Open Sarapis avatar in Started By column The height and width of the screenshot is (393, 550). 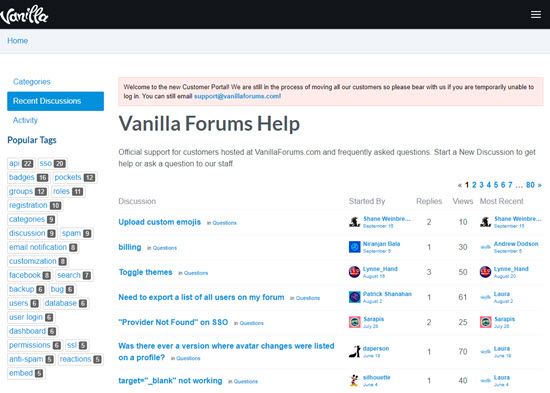point(354,322)
